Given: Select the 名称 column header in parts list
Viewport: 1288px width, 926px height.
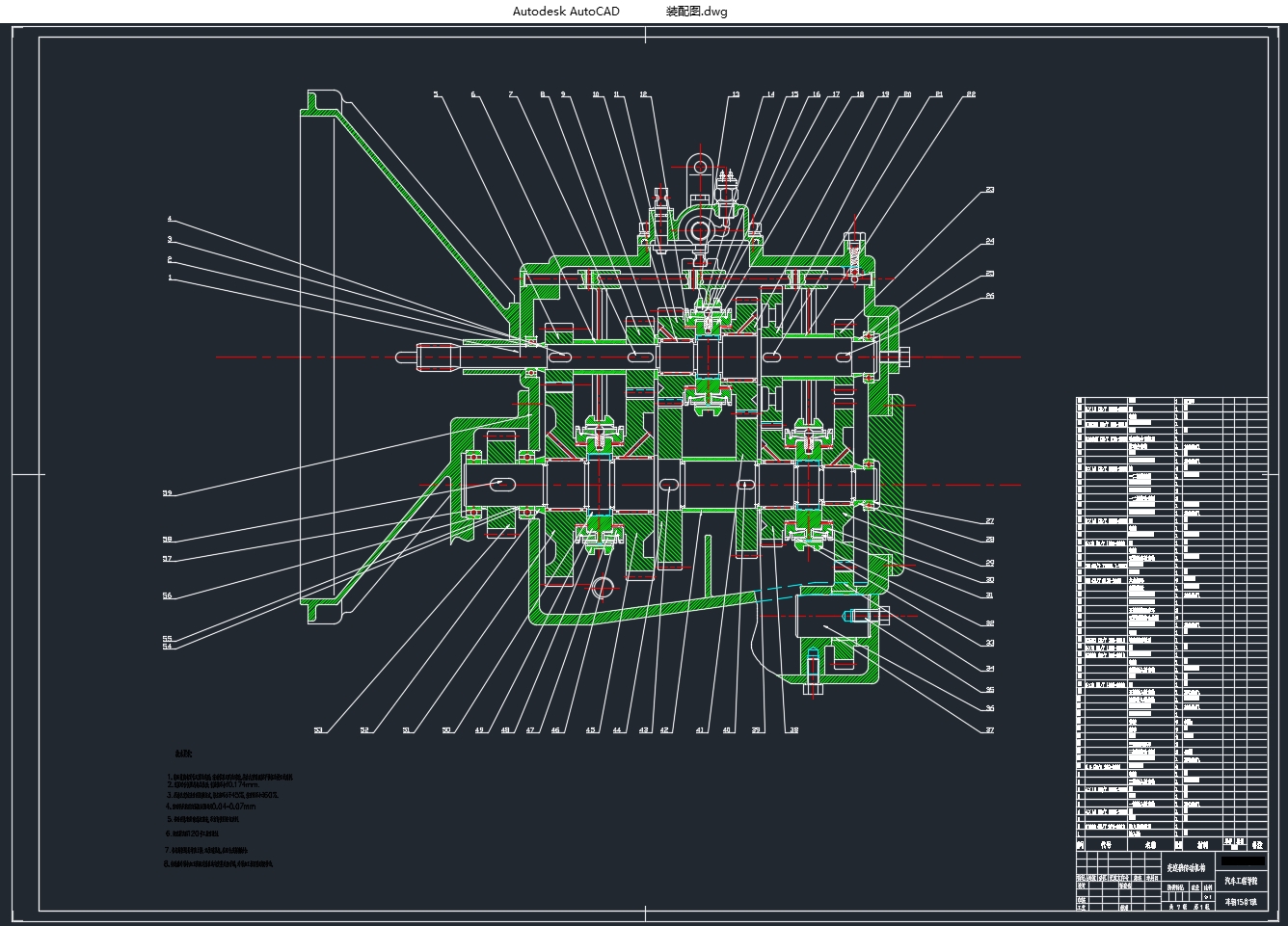Looking at the screenshot, I should (1149, 844).
